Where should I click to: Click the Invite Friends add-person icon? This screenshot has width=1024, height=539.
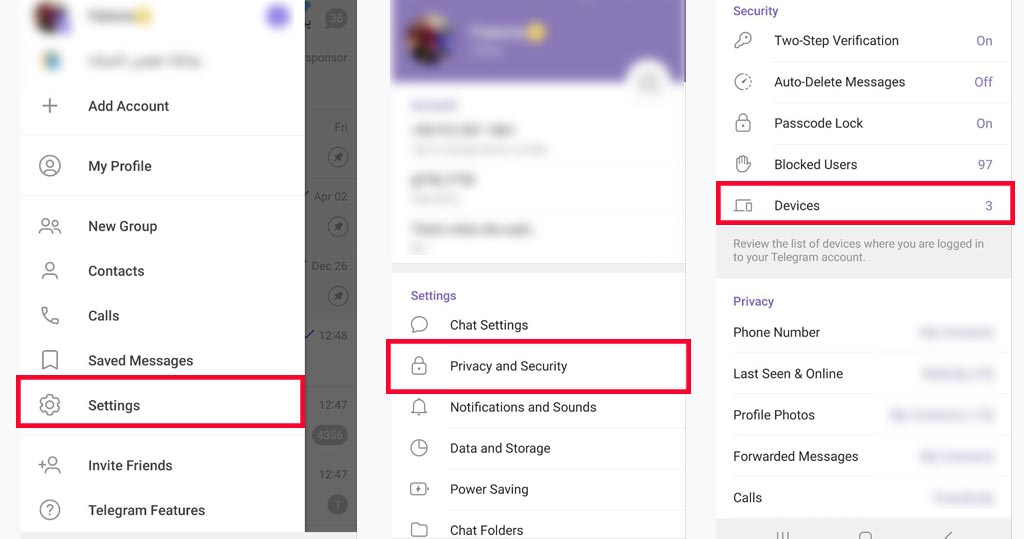click(x=50, y=465)
